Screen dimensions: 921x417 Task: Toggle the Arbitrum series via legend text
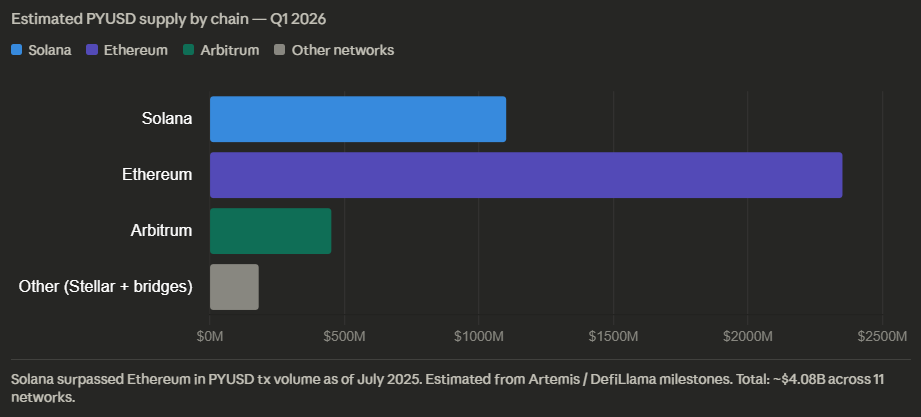[230, 50]
